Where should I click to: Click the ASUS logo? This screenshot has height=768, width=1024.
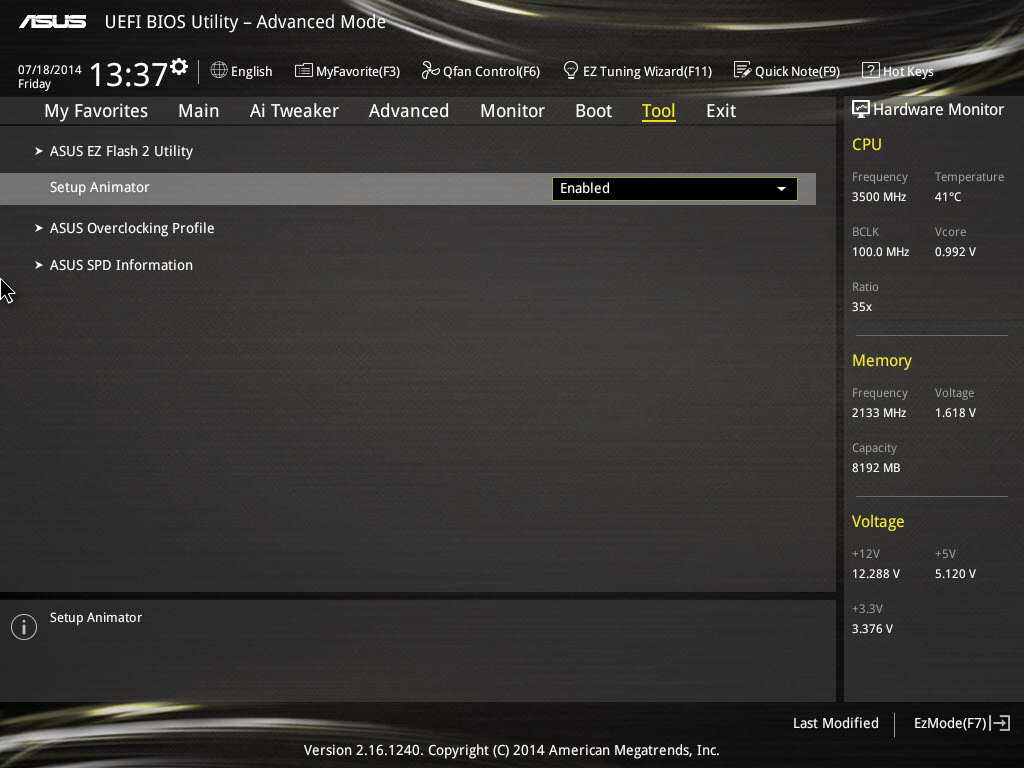[x=53, y=22]
